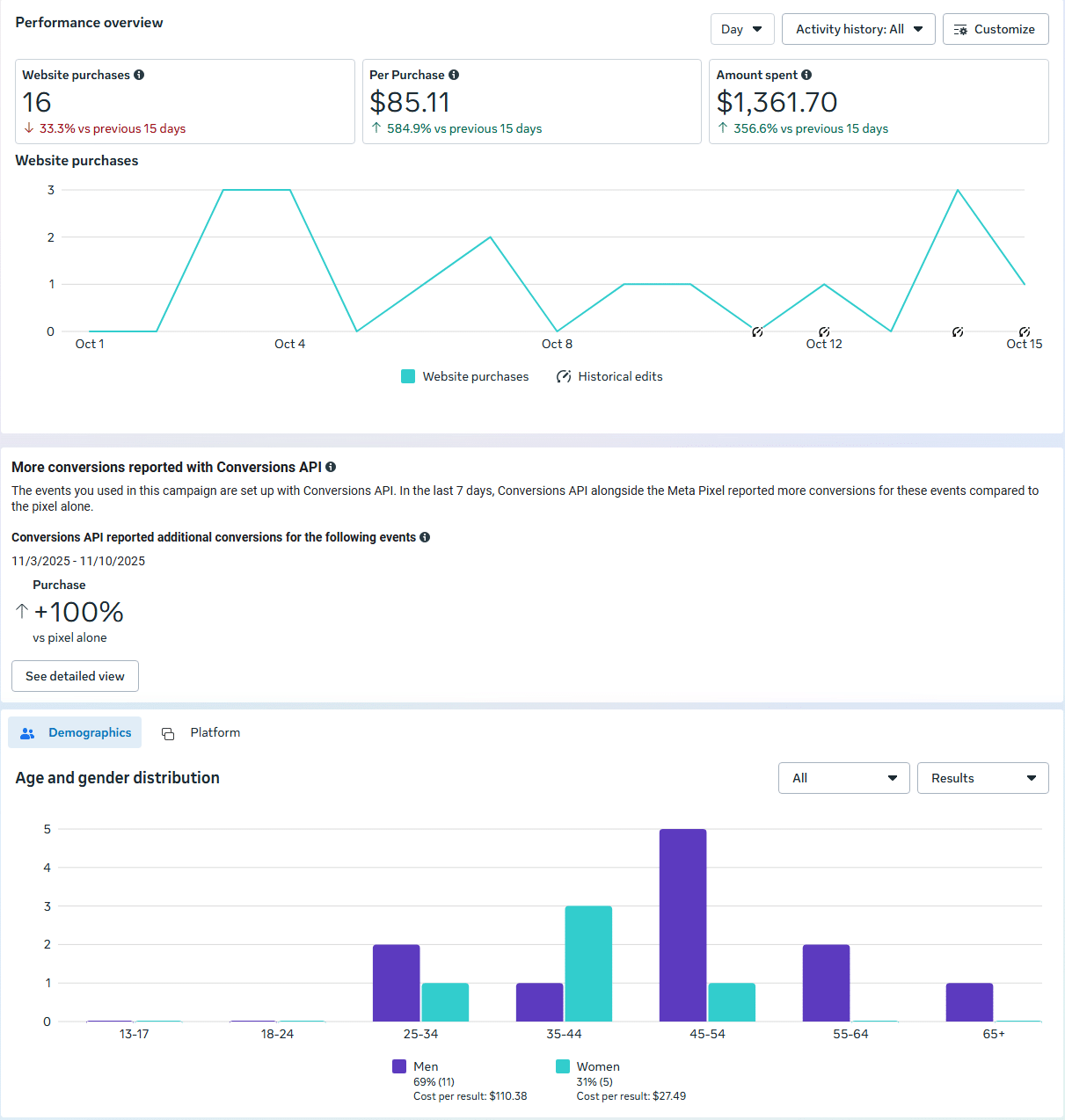Click info icon after additional conversions text
The image size is (1065, 1120).
point(425,537)
